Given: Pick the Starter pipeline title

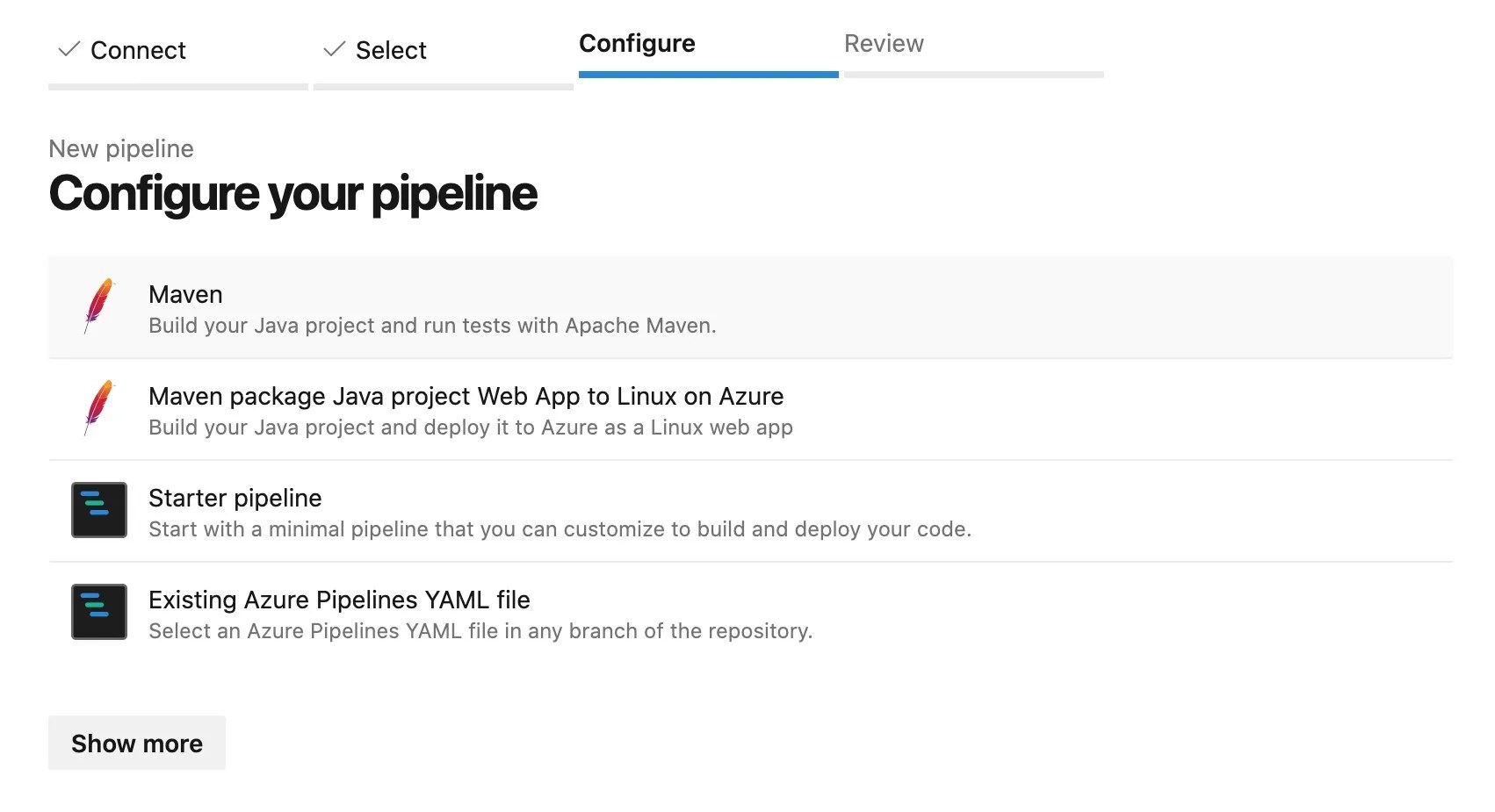Looking at the screenshot, I should point(235,498).
